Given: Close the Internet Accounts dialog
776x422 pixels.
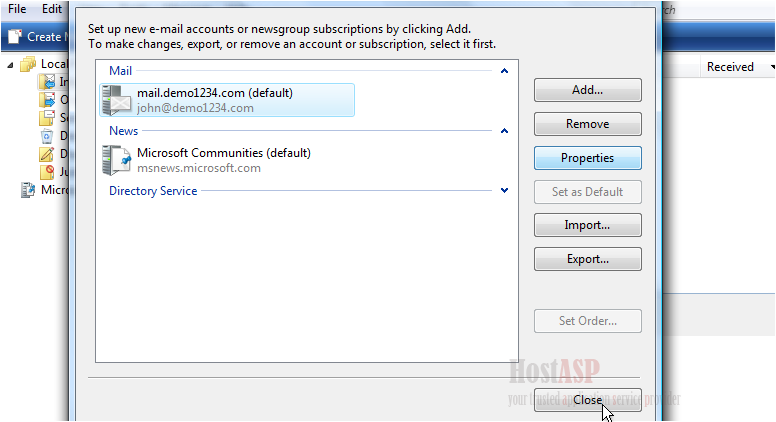Looking at the screenshot, I should (587, 400).
